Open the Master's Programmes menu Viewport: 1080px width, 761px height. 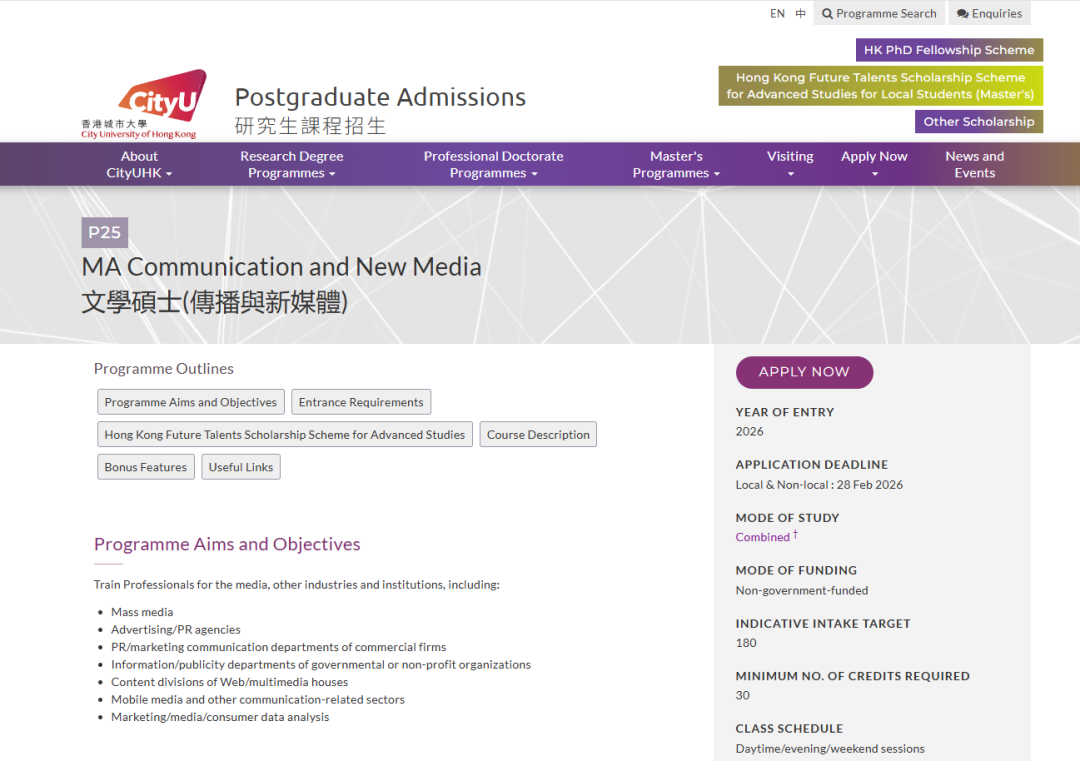pyautogui.click(x=676, y=164)
